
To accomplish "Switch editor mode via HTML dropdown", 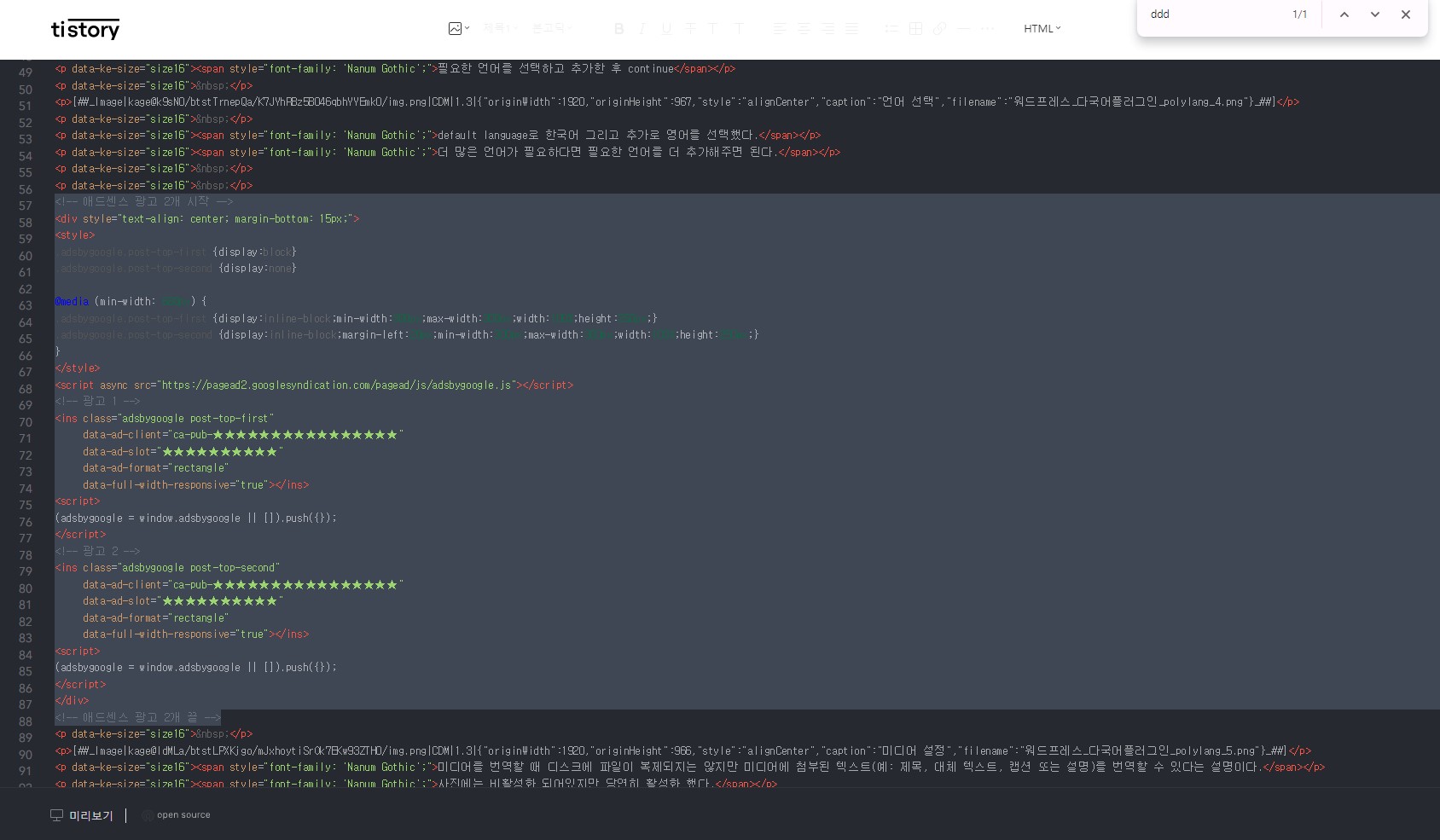I will (x=1042, y=28).
